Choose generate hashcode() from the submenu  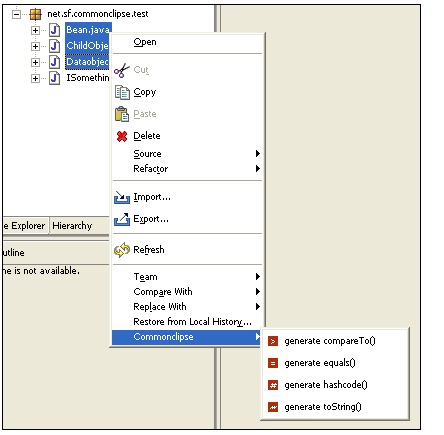point(336,385)
